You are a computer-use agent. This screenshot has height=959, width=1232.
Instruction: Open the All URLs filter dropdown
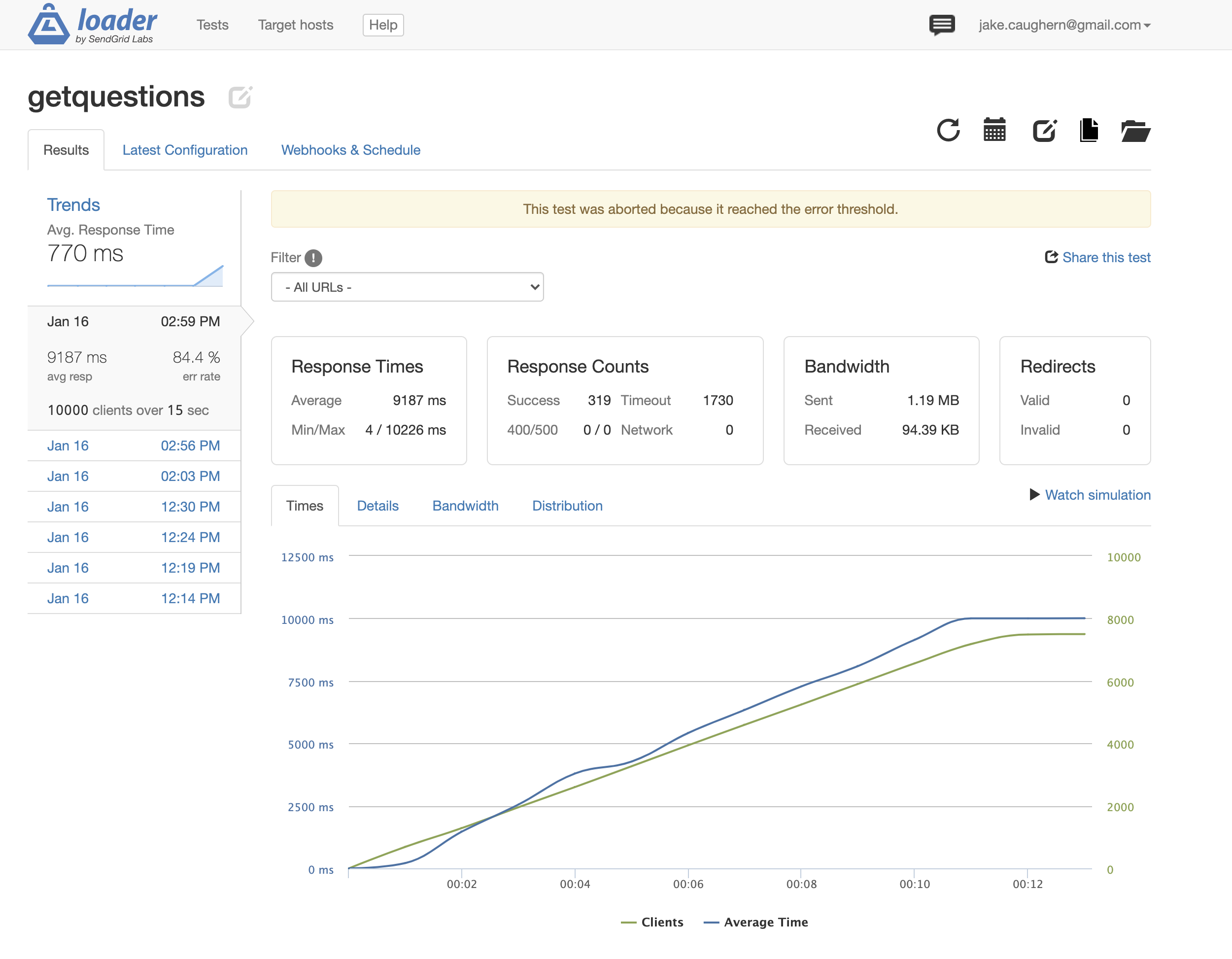pos(407,287)
